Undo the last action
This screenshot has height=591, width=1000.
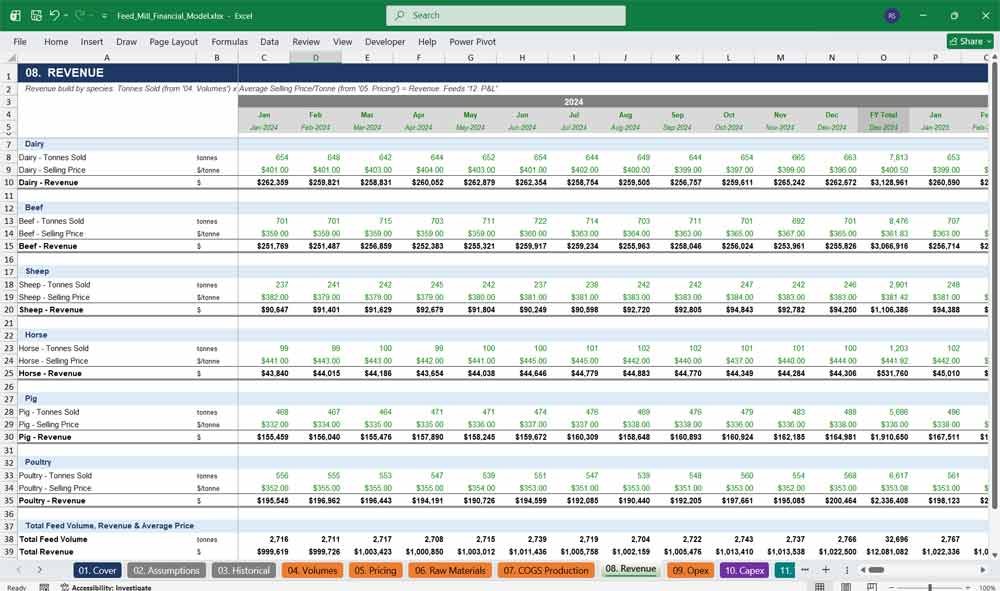click(x=54, y=15)
